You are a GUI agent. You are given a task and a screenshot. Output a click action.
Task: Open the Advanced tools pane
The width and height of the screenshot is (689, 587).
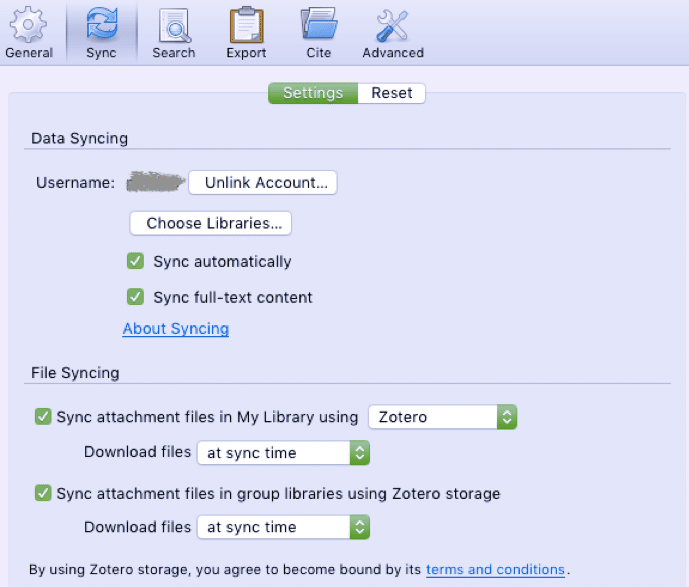(x=392, y=32)
